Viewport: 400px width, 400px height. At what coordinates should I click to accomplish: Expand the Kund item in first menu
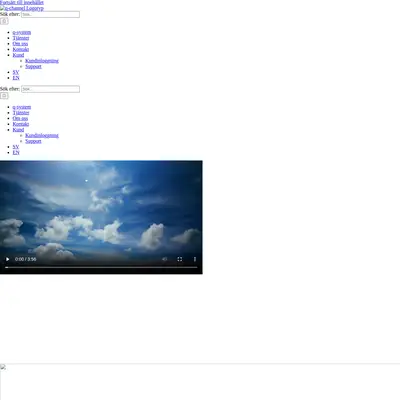coord(18,55)
